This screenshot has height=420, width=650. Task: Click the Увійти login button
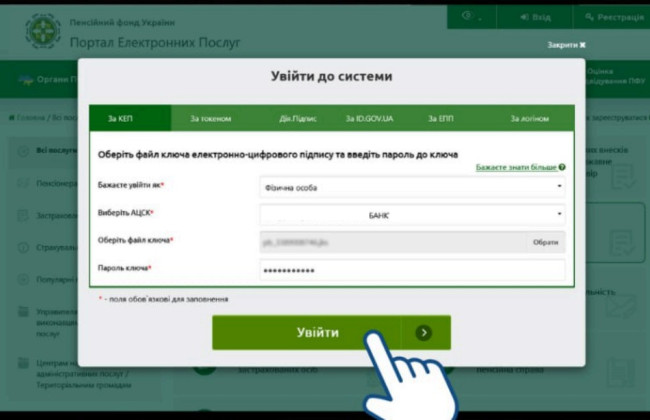click(x=331, y=333)
